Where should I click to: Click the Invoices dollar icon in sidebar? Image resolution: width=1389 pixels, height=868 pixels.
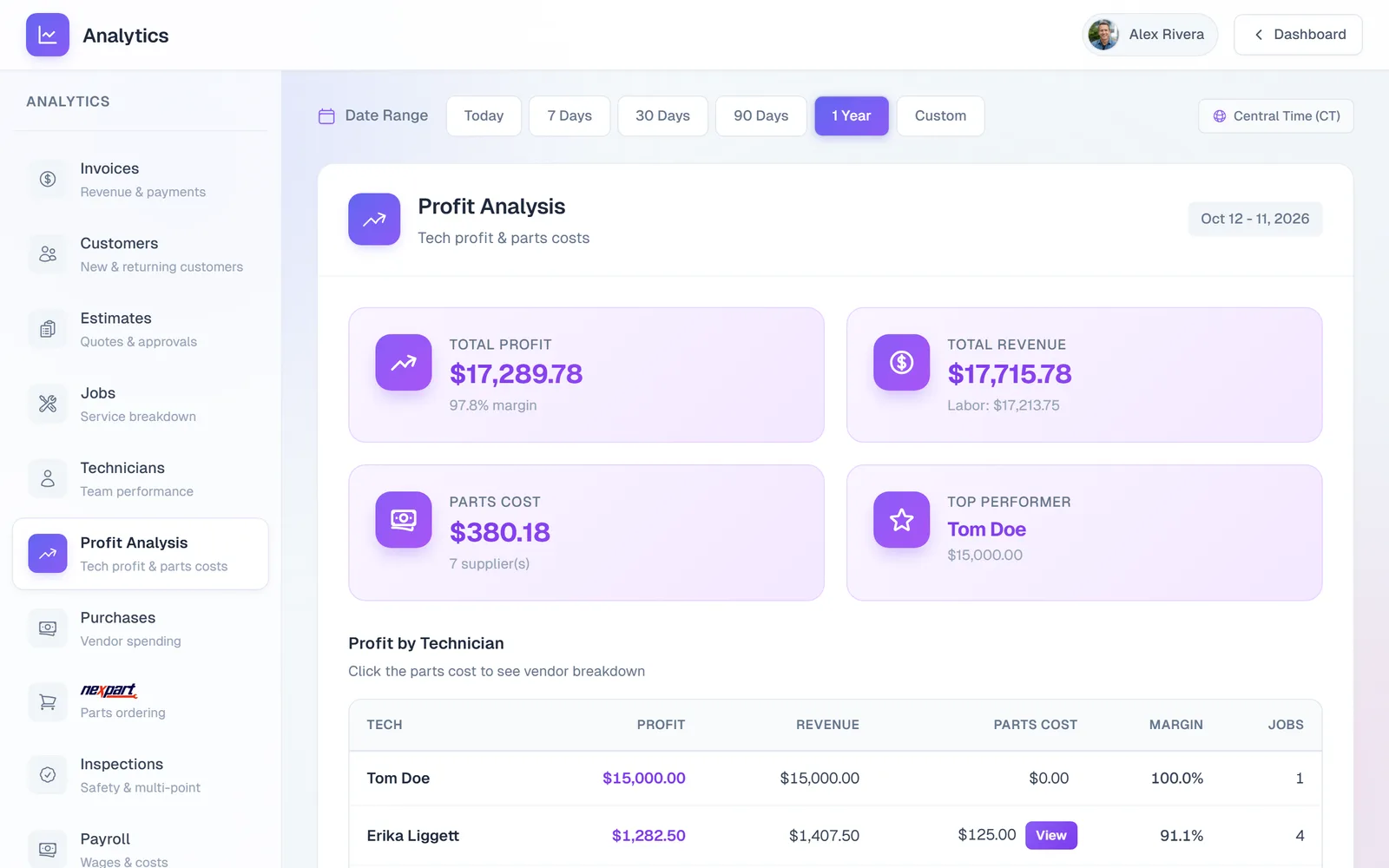48,179
